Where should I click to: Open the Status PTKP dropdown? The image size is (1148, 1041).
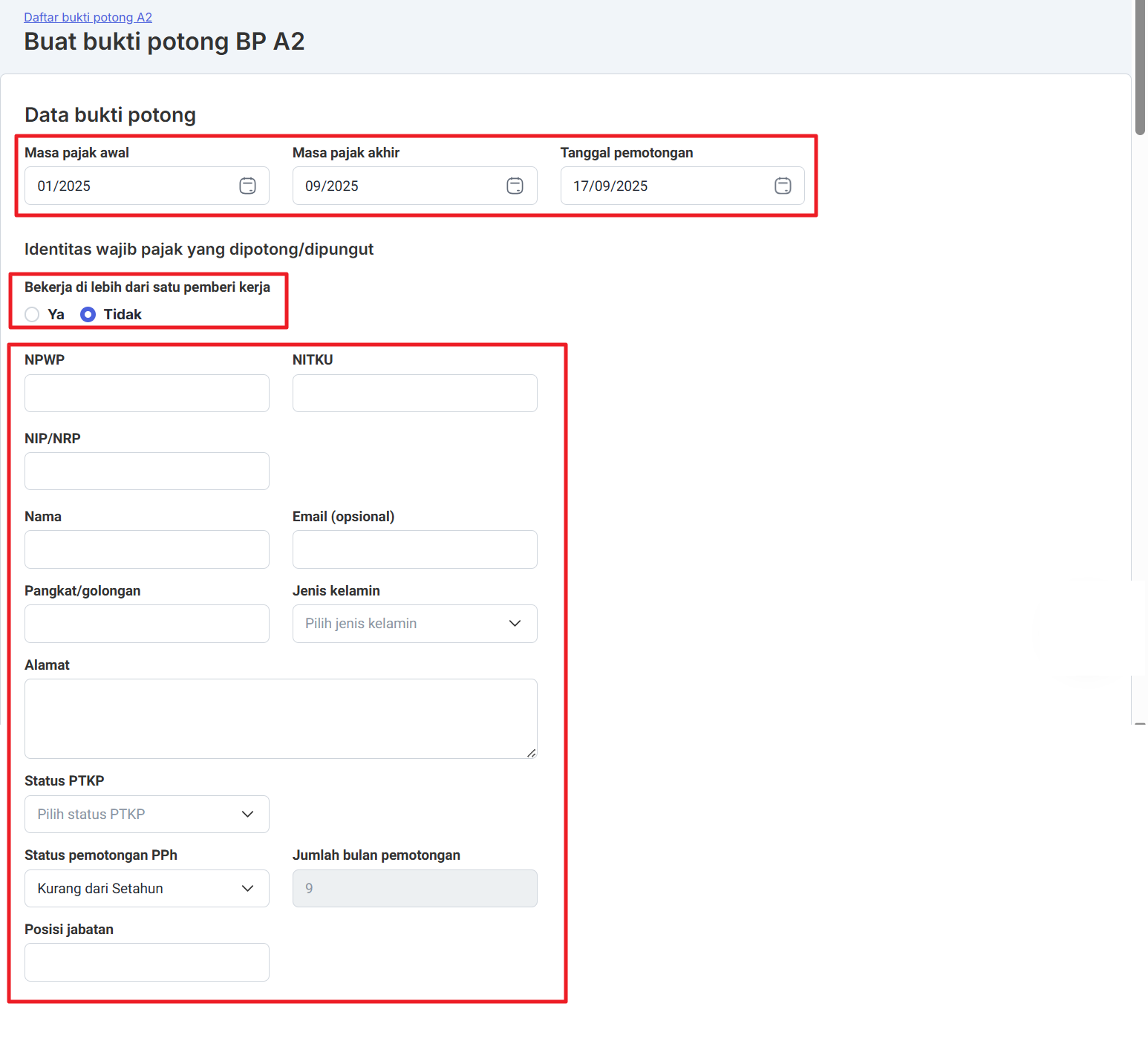(146, 815)
